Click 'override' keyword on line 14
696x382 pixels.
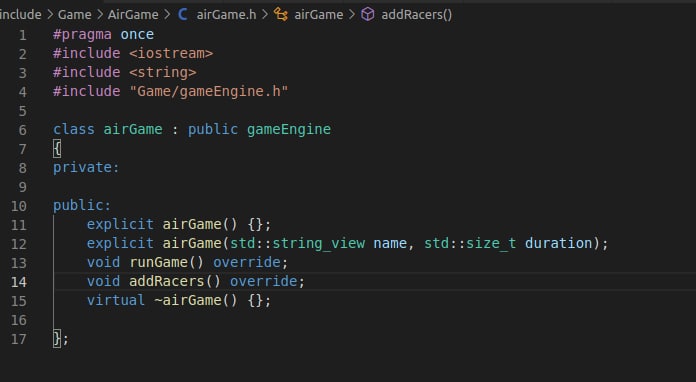264,281
